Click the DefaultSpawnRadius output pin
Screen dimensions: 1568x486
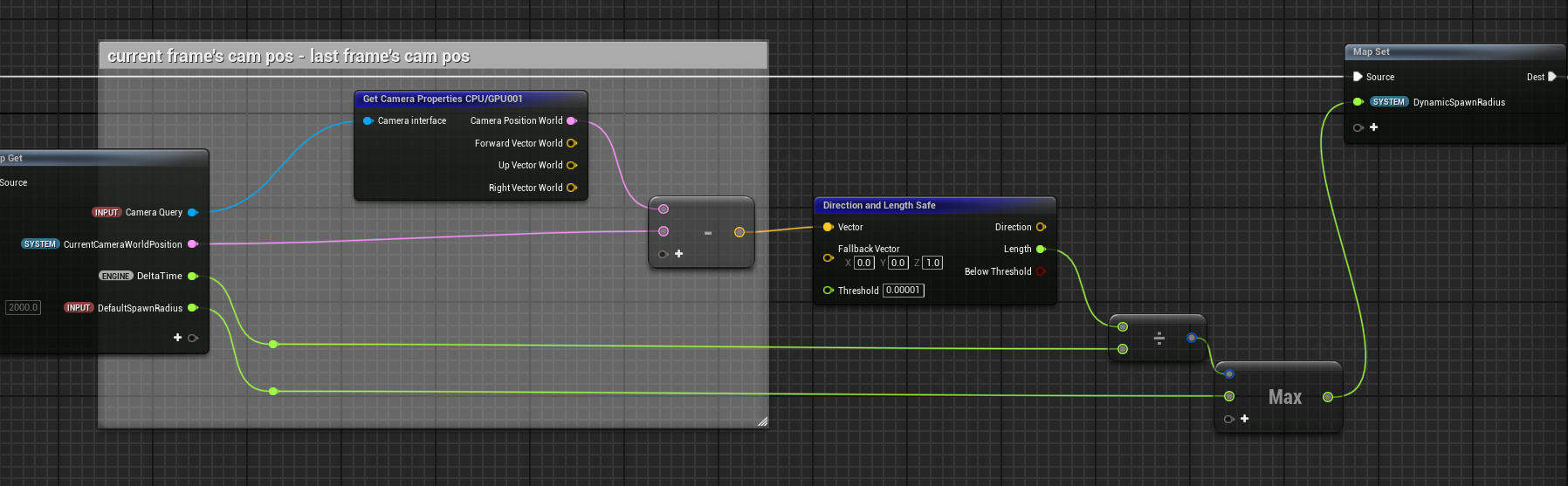click(193, 308)
